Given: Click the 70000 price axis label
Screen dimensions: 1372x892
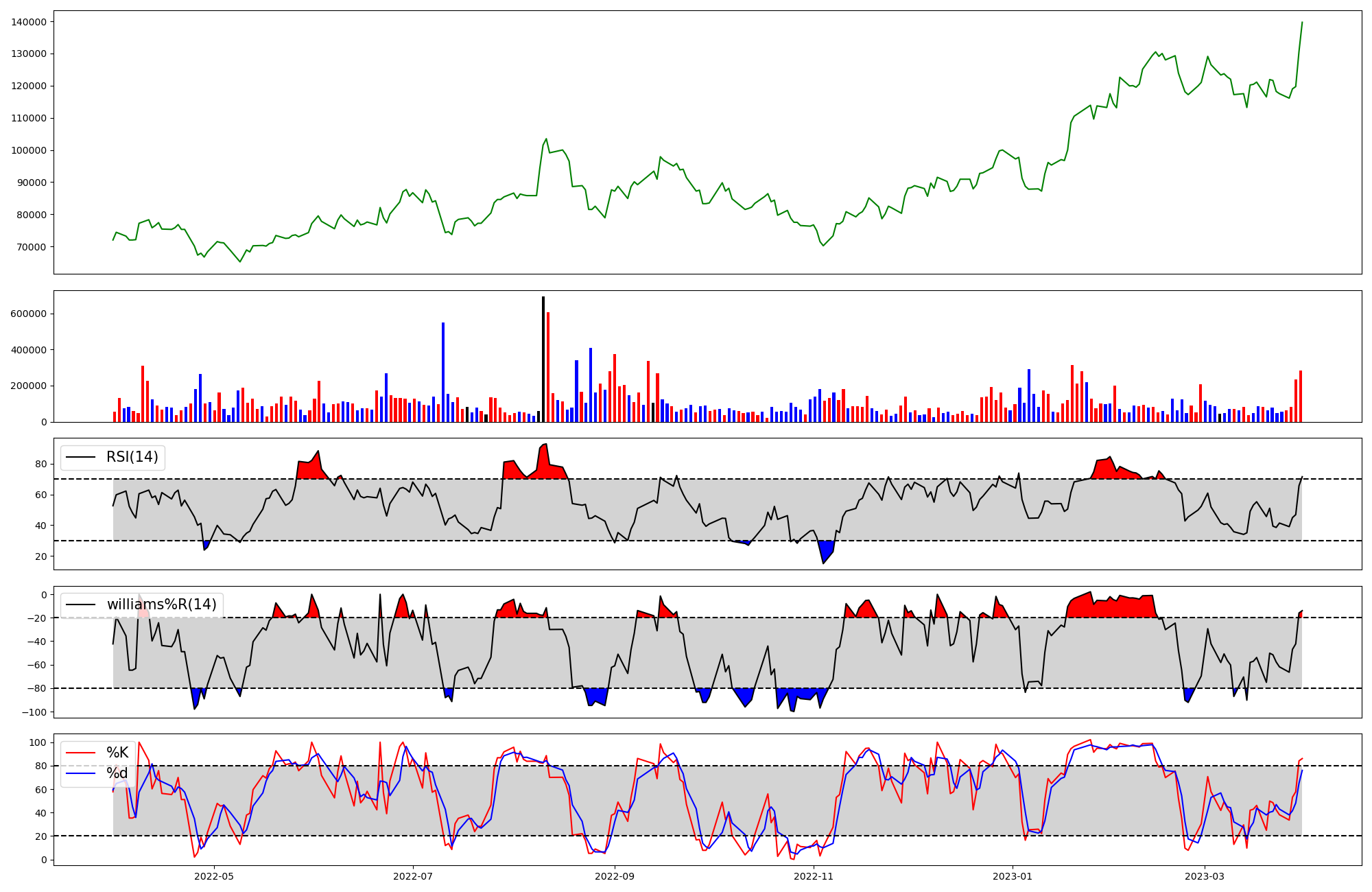Looking at the screenshot, I should pyautogui.click(x=32, y=247).
